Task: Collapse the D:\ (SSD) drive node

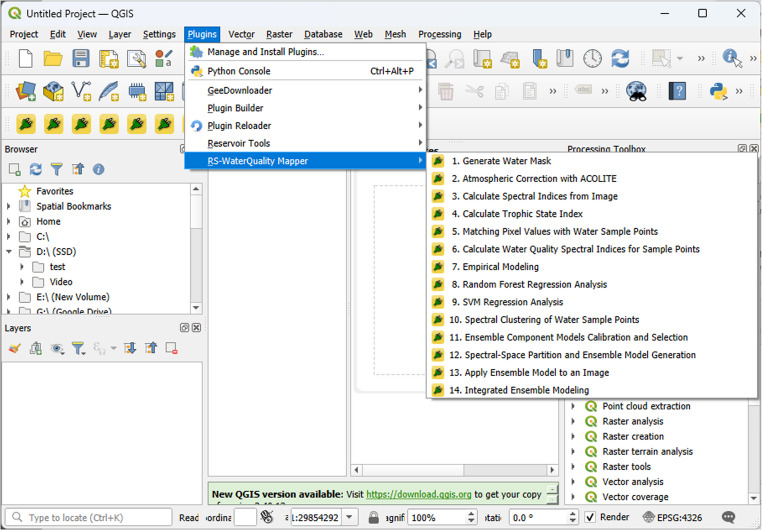Action: tap(9, 252)
